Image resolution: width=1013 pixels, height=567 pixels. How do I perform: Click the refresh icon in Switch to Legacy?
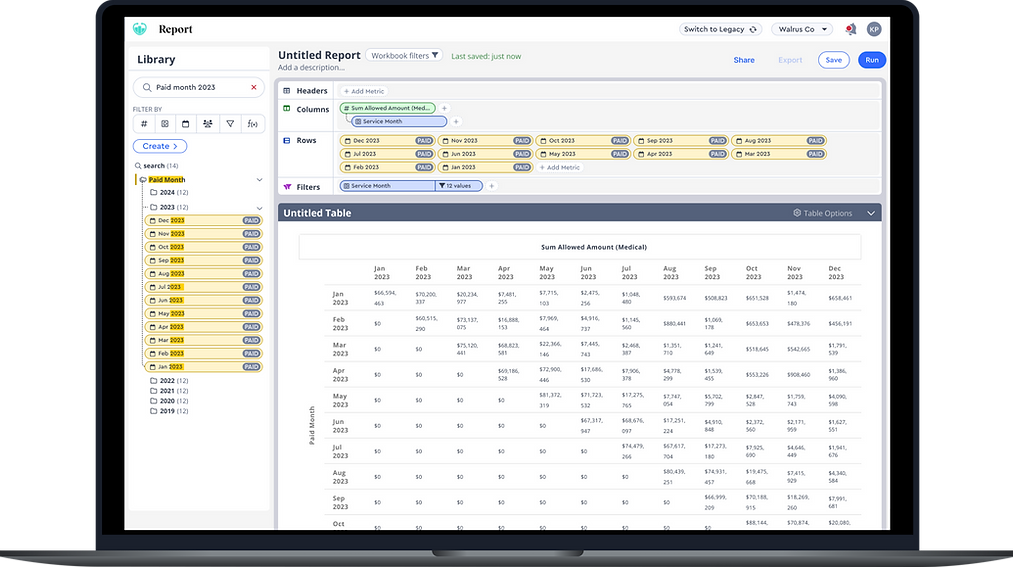pos(753,29)
